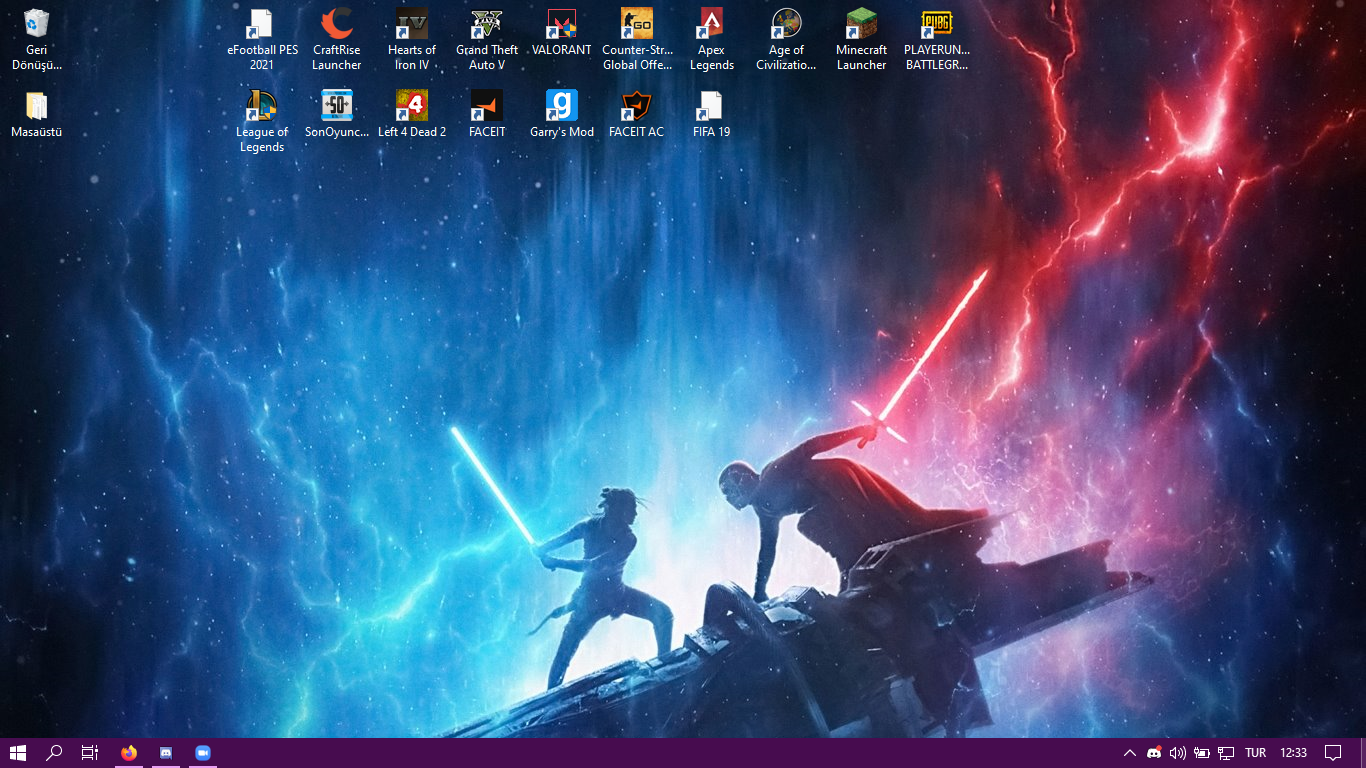Select the PLAYERUNKNOWN'S BATTLEGROUNDS shortcut

937,40
